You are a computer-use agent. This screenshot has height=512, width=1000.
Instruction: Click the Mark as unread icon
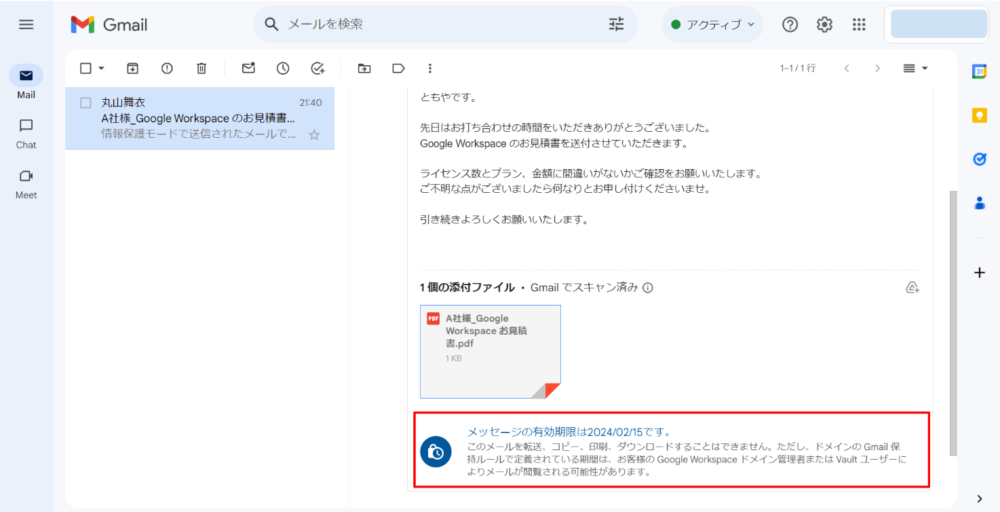(x=249, y=68)
